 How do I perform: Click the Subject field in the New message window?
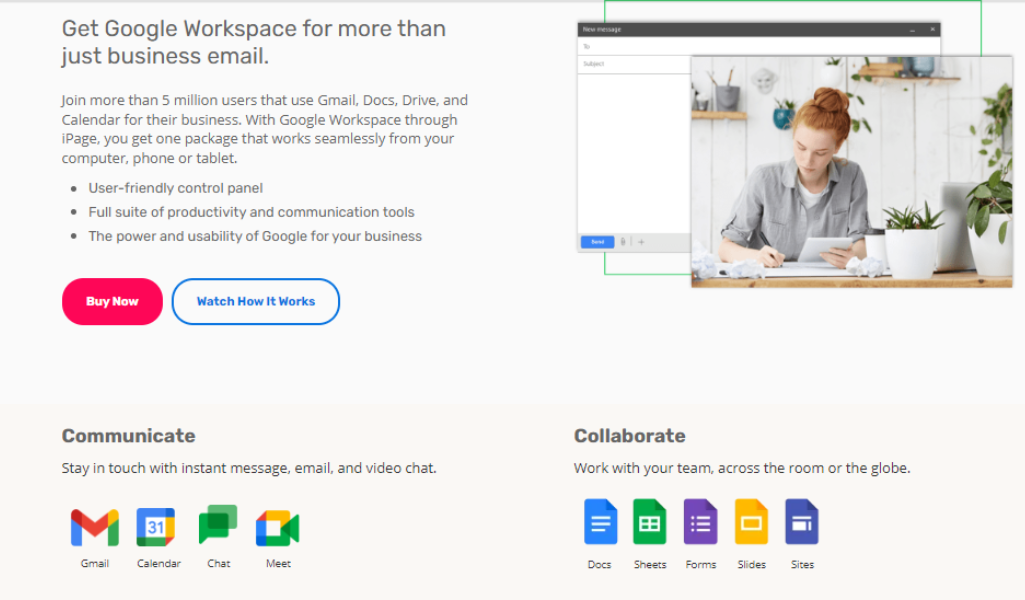click(634, 64)
